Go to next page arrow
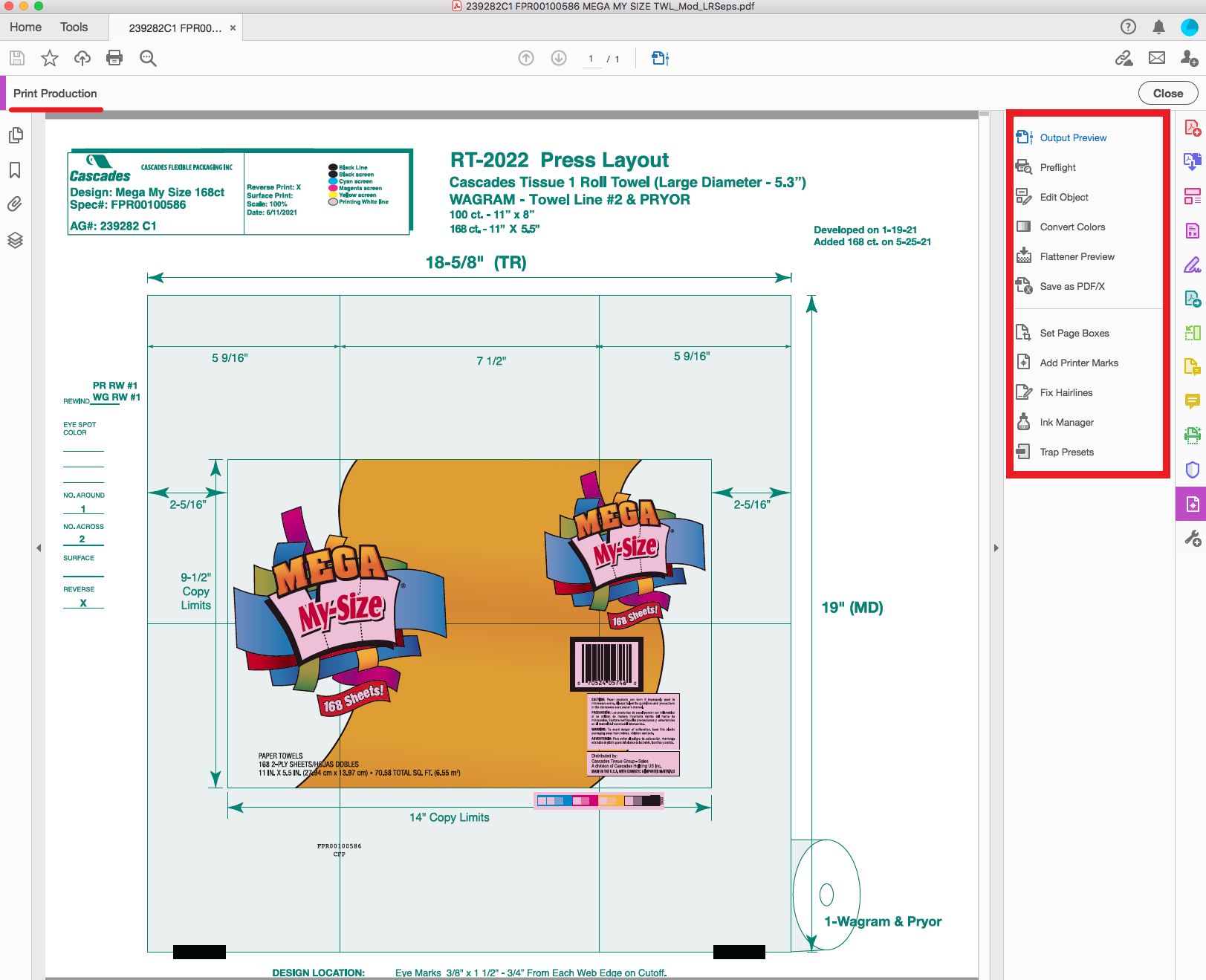Viewport: 1206px width, 980px height. coord(559,58)
